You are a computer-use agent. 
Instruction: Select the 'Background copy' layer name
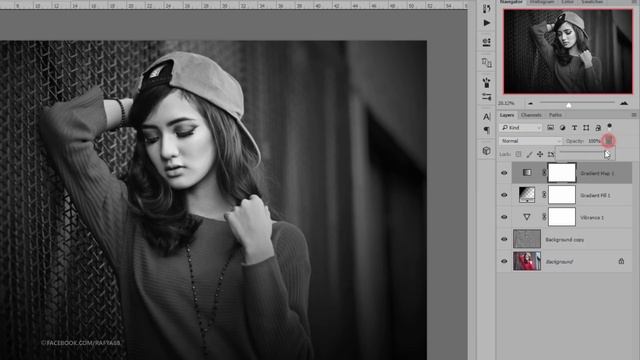[564, 240]
